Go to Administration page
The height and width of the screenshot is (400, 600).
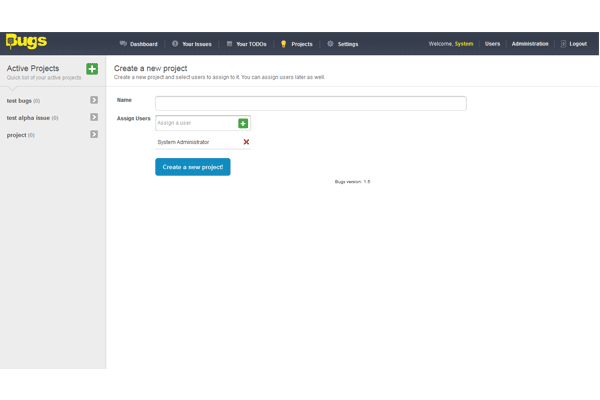click(x=530, y=44)
